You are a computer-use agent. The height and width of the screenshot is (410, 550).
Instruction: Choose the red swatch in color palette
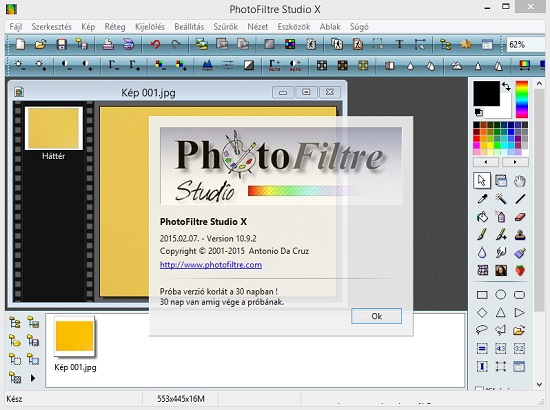coord(476,138)
